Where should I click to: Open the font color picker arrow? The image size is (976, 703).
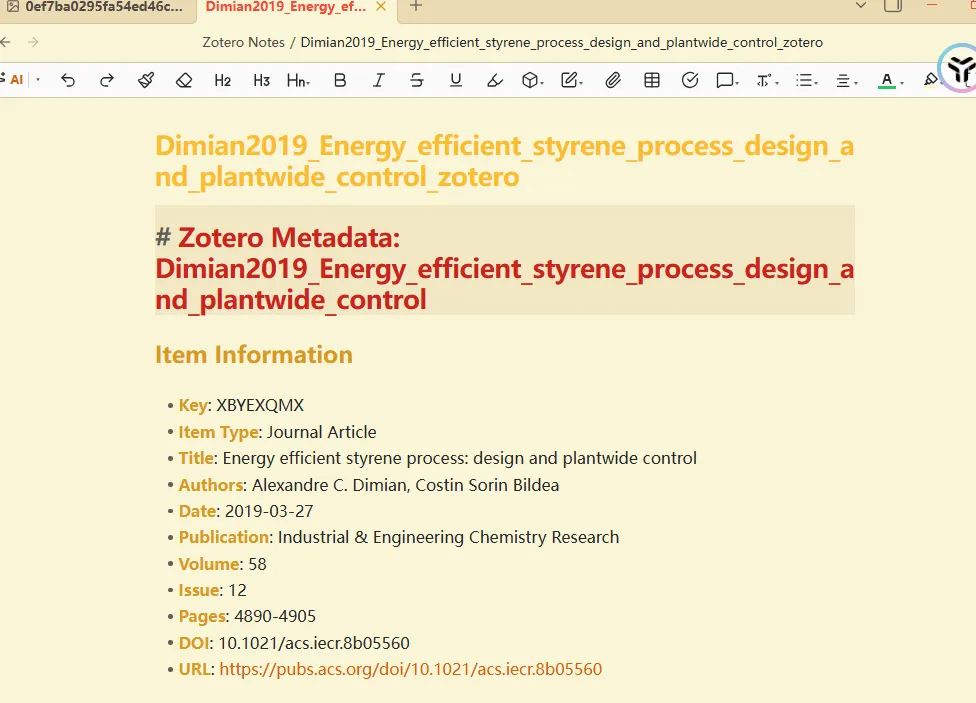902,82
